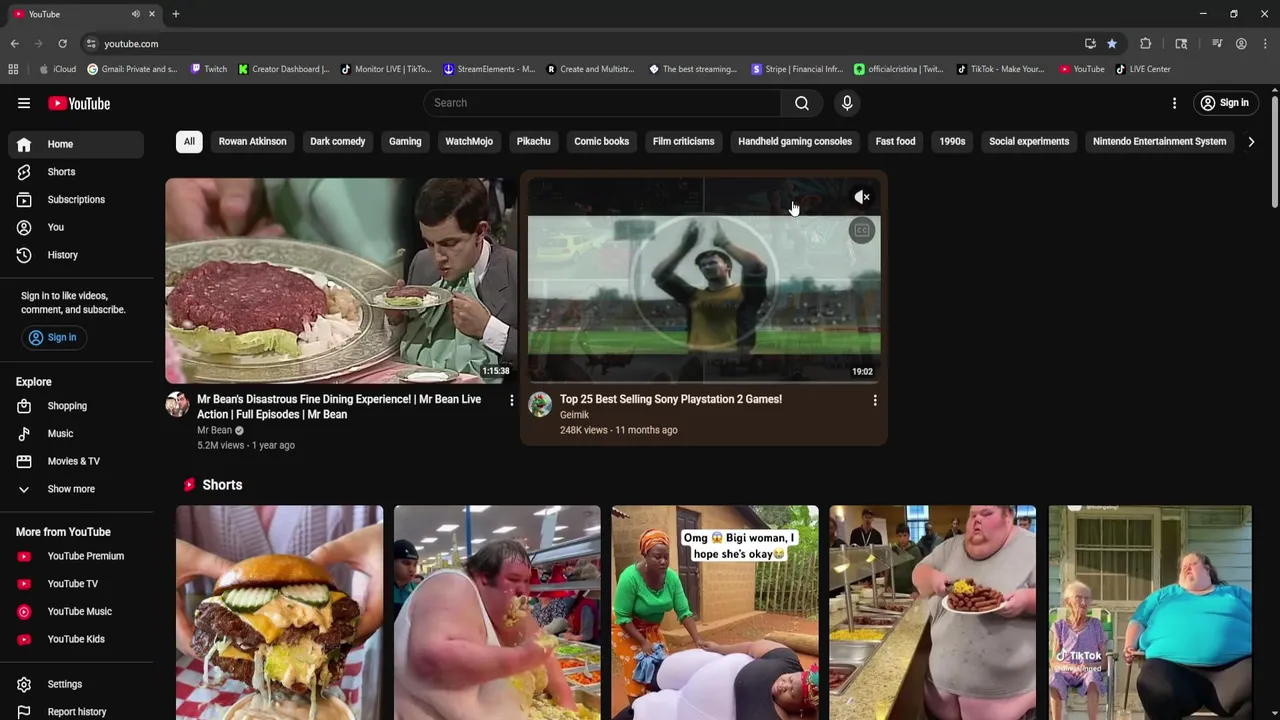Viewport: 1280px width, 720px height.
Task: Open browser apps grid icon
Action: [13, 69]
